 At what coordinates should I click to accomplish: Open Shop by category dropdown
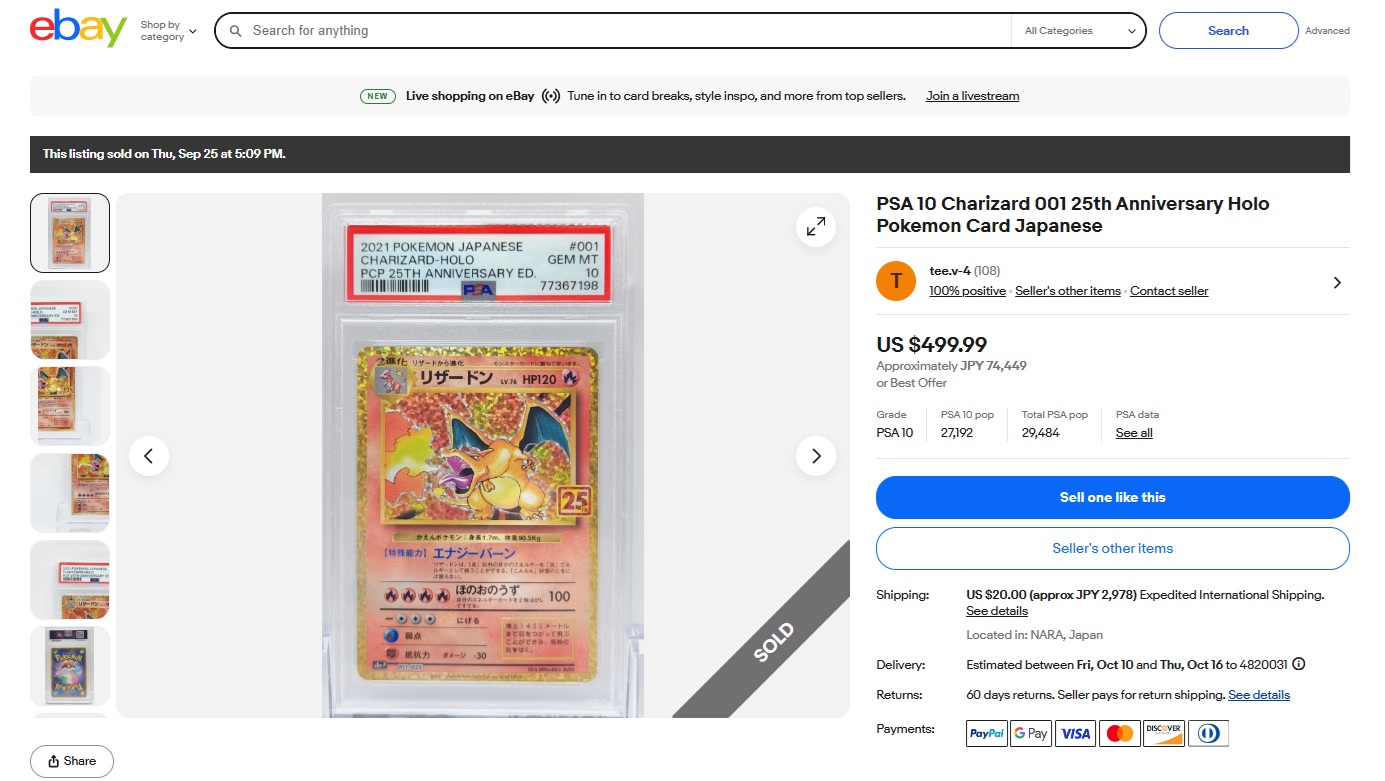click(x=168, y=31)
